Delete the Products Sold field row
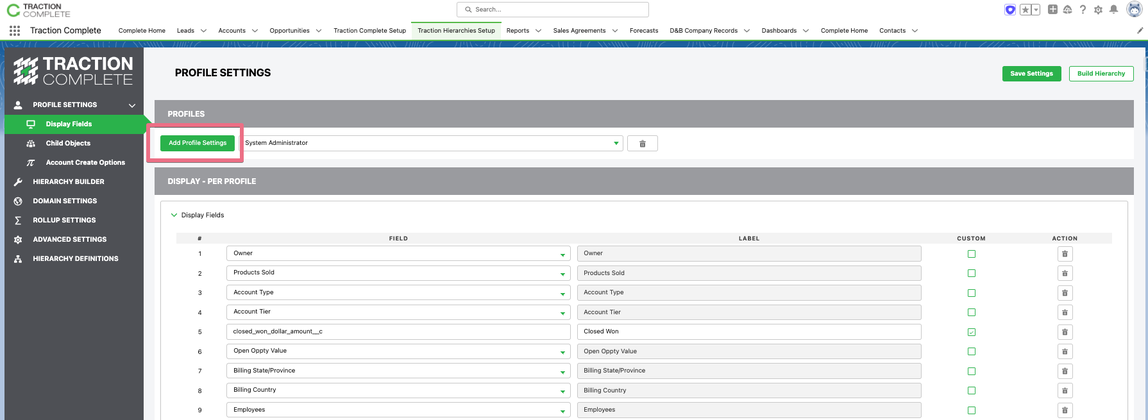Viewport: 1148px width, 420px height. tap(1065, 273)
